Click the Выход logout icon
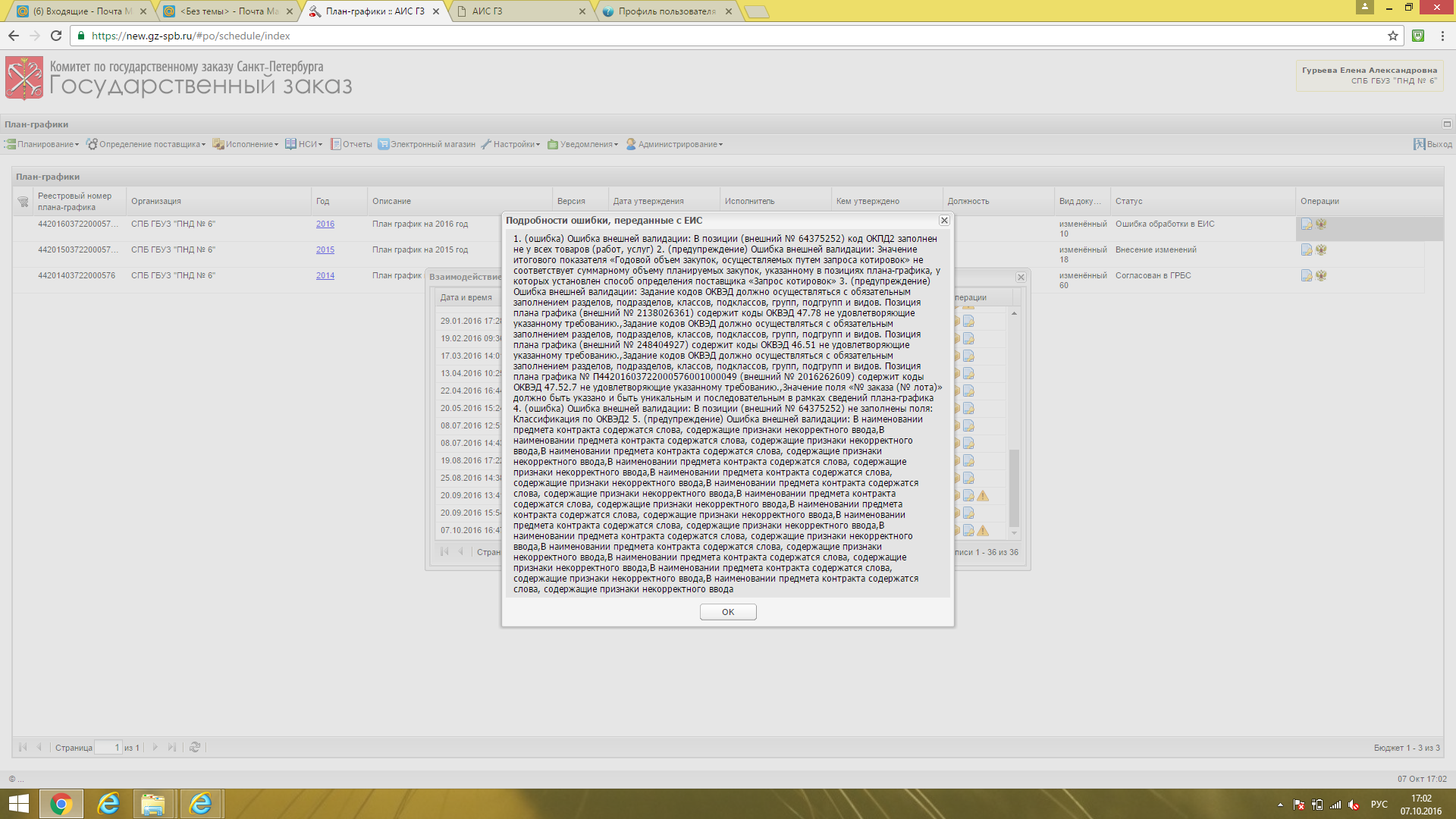The width and height of the screenshot is (1456, 819). click(1419, 144)
